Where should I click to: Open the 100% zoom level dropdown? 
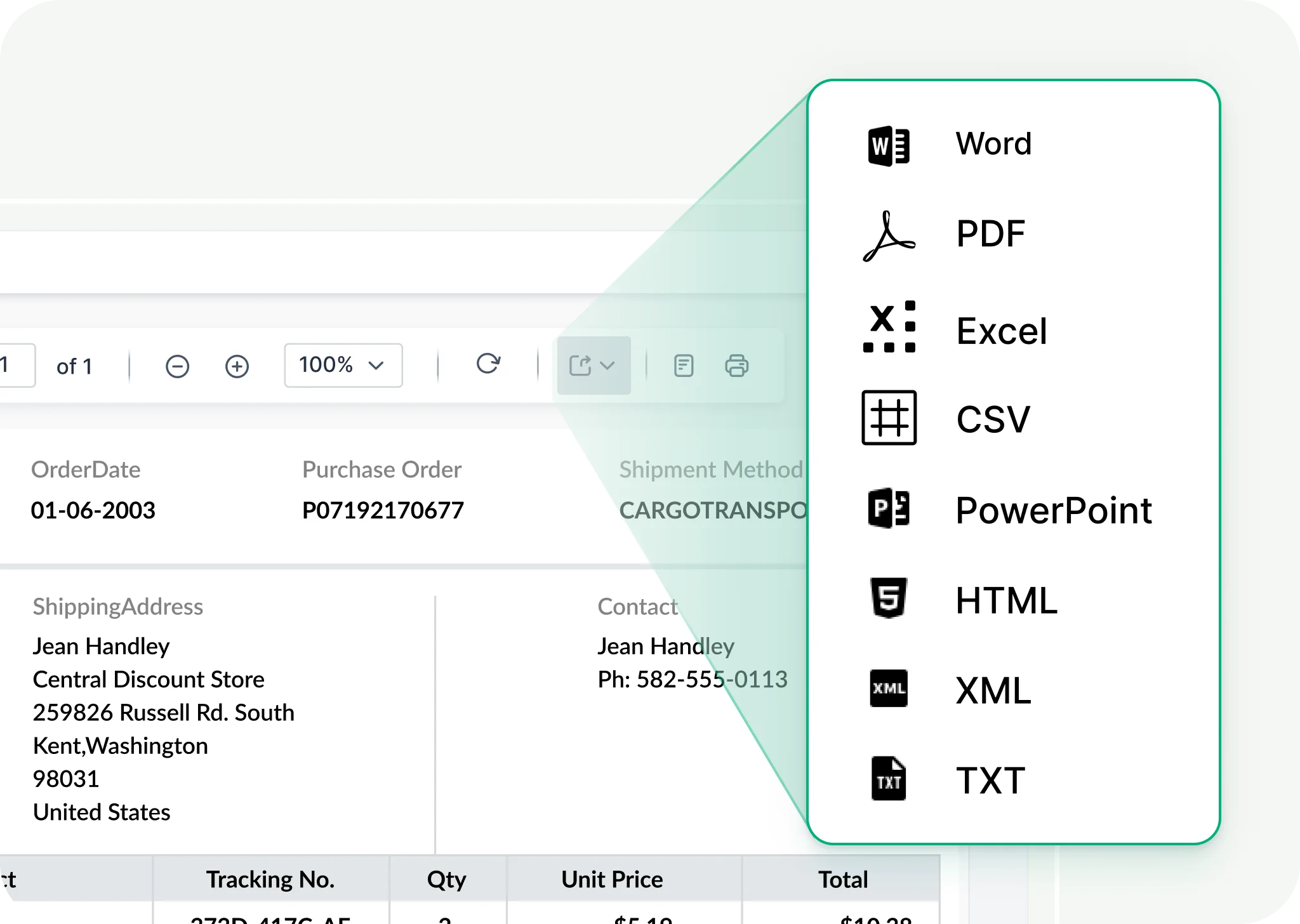343,365
